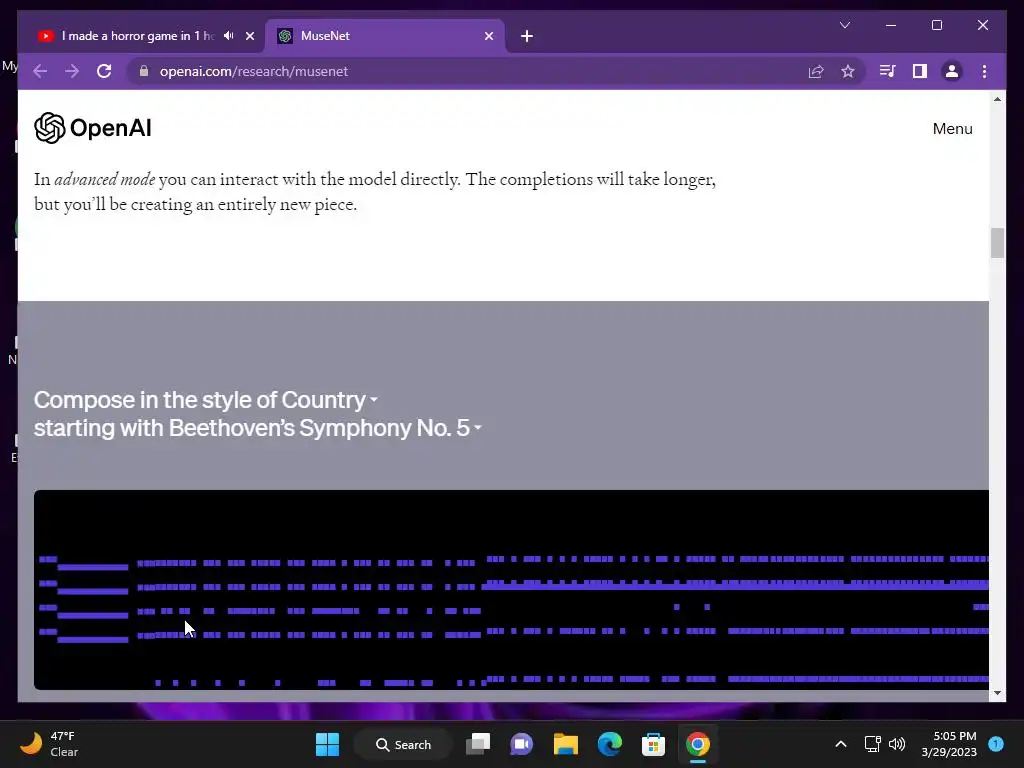Click the 'advanced mode' italic text
This screenshot has height=768, width=1024.
pyautogui.click(x=104, y=180)
